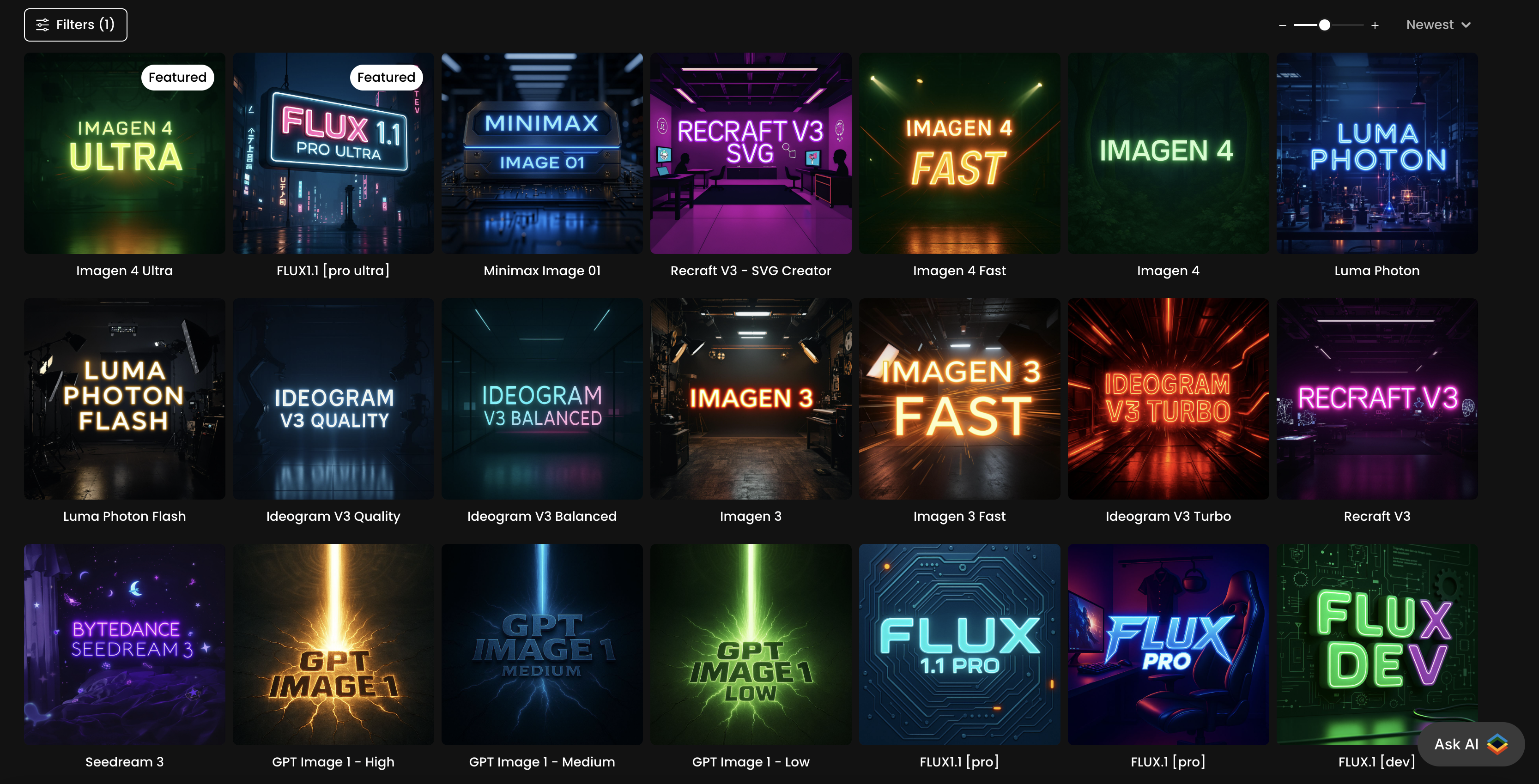Click the 'GPT Image 1 - High' label
The width and height of the screenshot is (1539, 784).
point(333,762)
